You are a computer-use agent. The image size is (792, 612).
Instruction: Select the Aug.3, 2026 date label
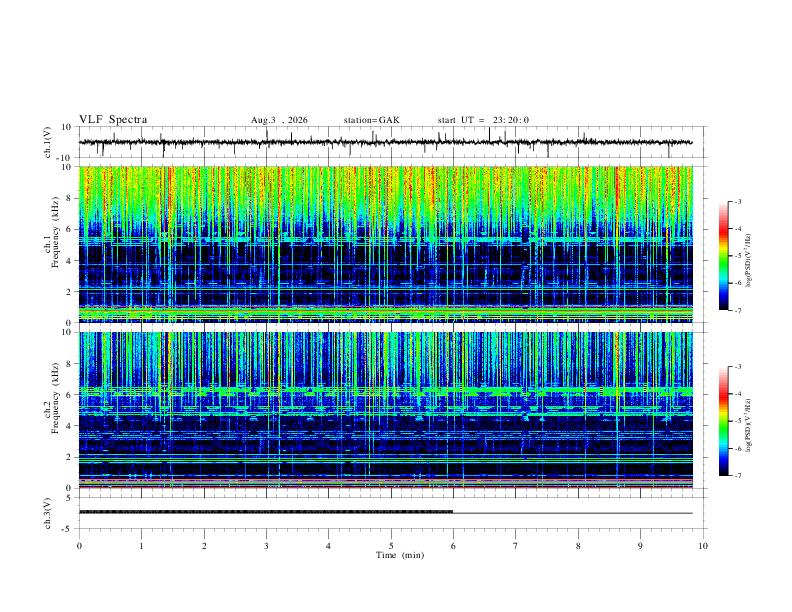[279, 120]
